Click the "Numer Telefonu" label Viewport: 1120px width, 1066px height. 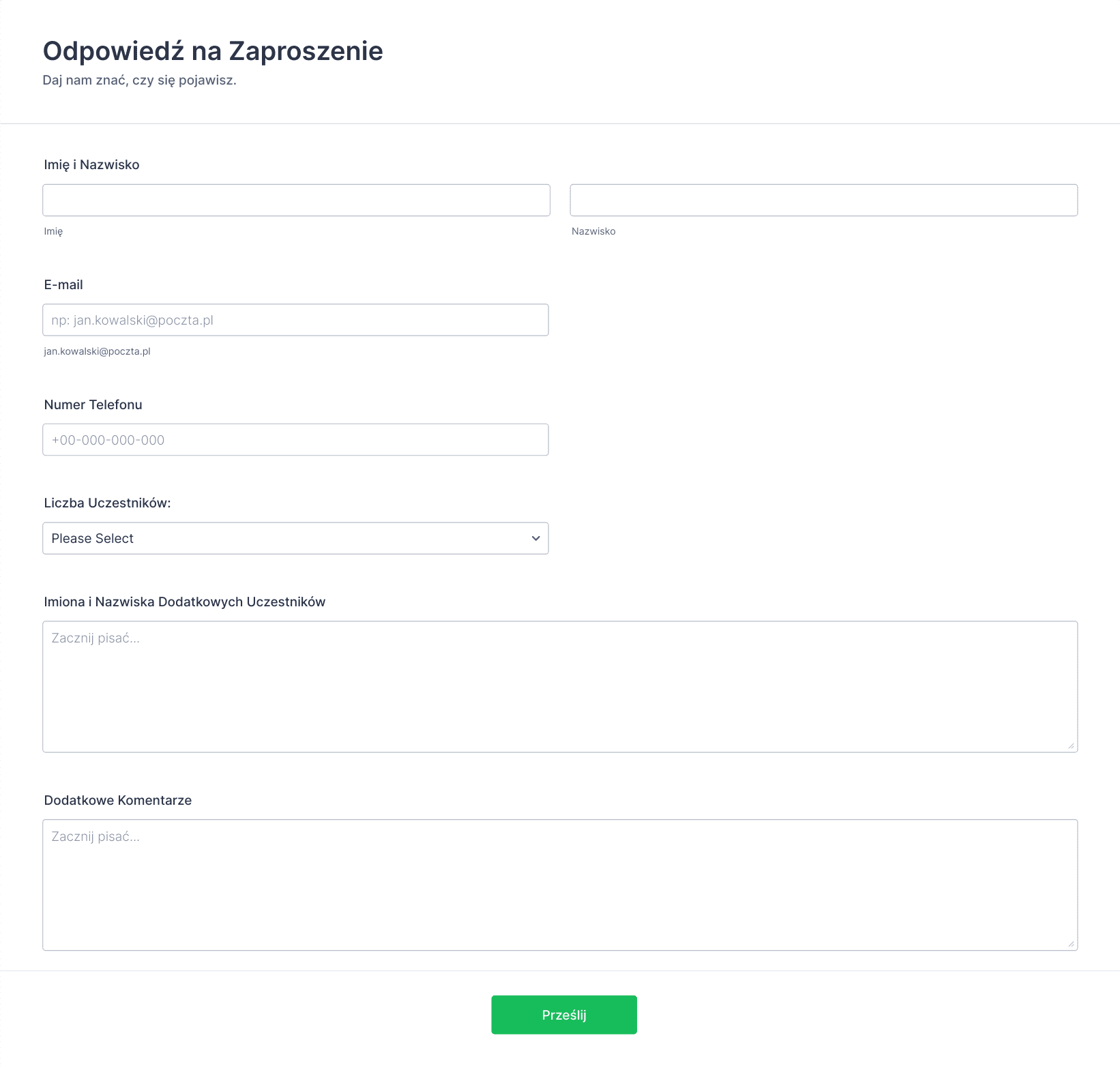click(x=93, y=404)
